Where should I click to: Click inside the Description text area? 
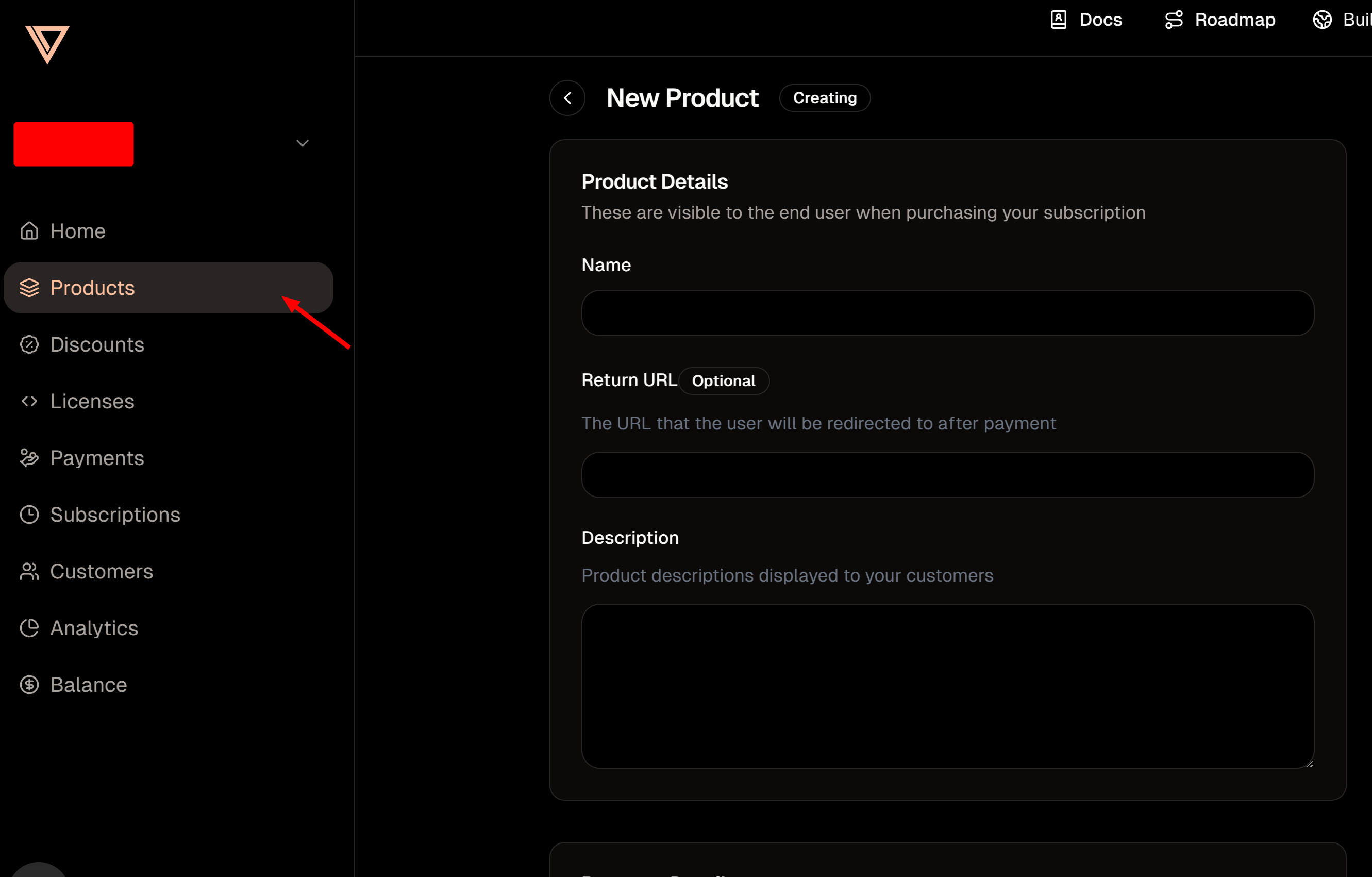[947, 686]
